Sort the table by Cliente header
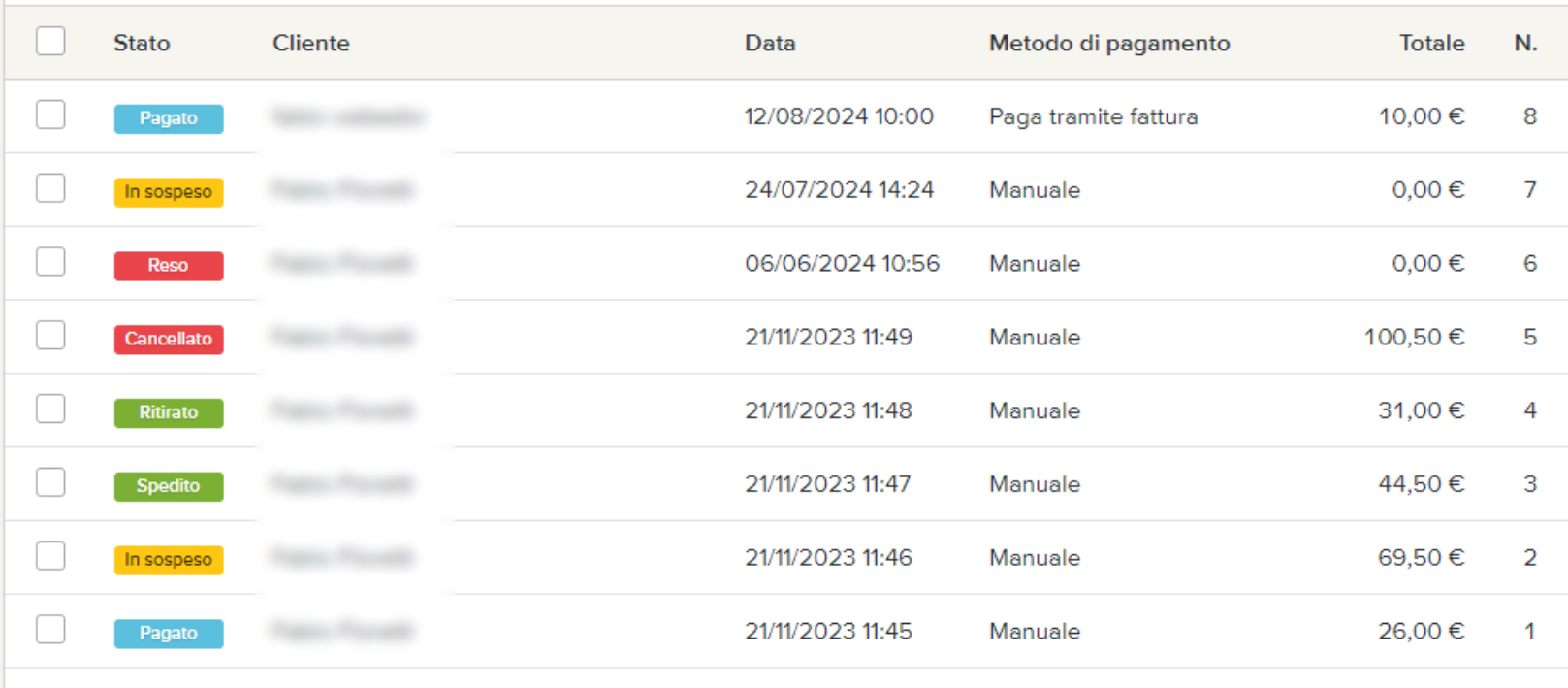This screenshot has height=688, width=1568. (x=310, y=43)
